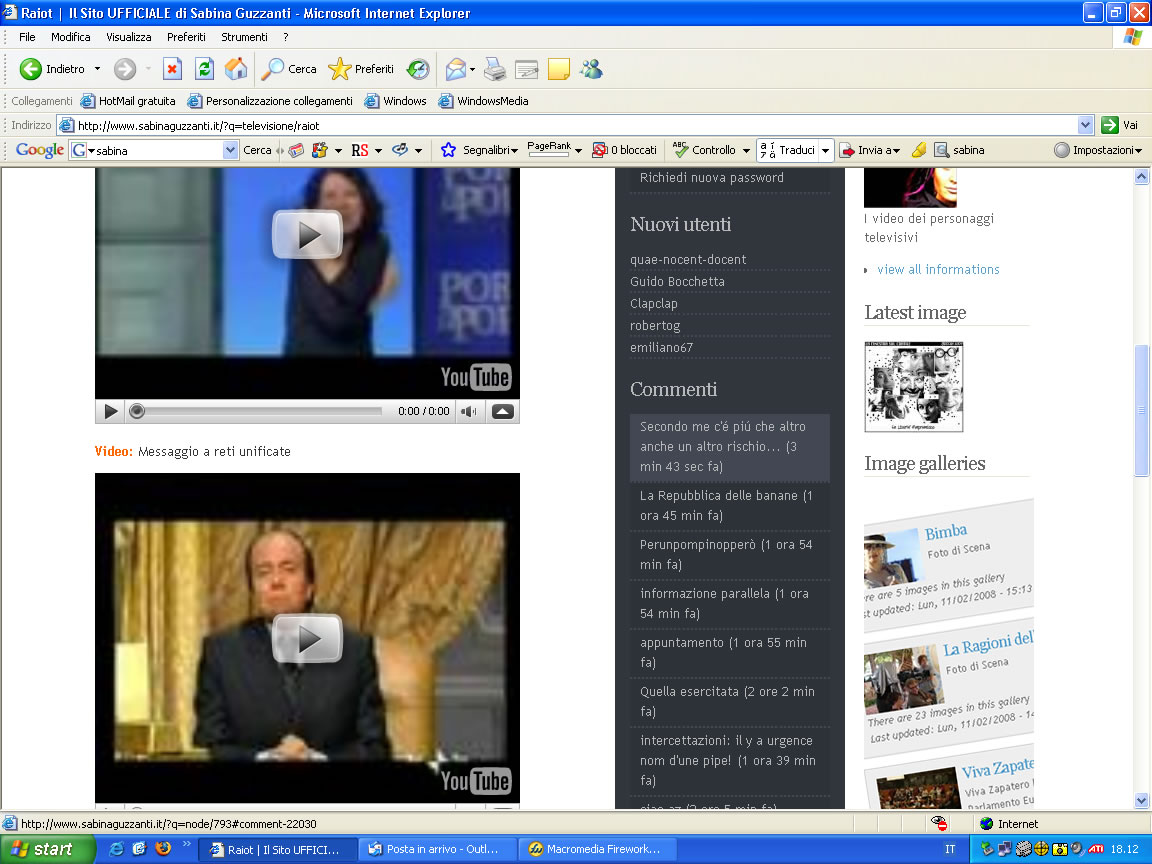
Task: Click the Google toolbar logo
Action: [40, 150]
